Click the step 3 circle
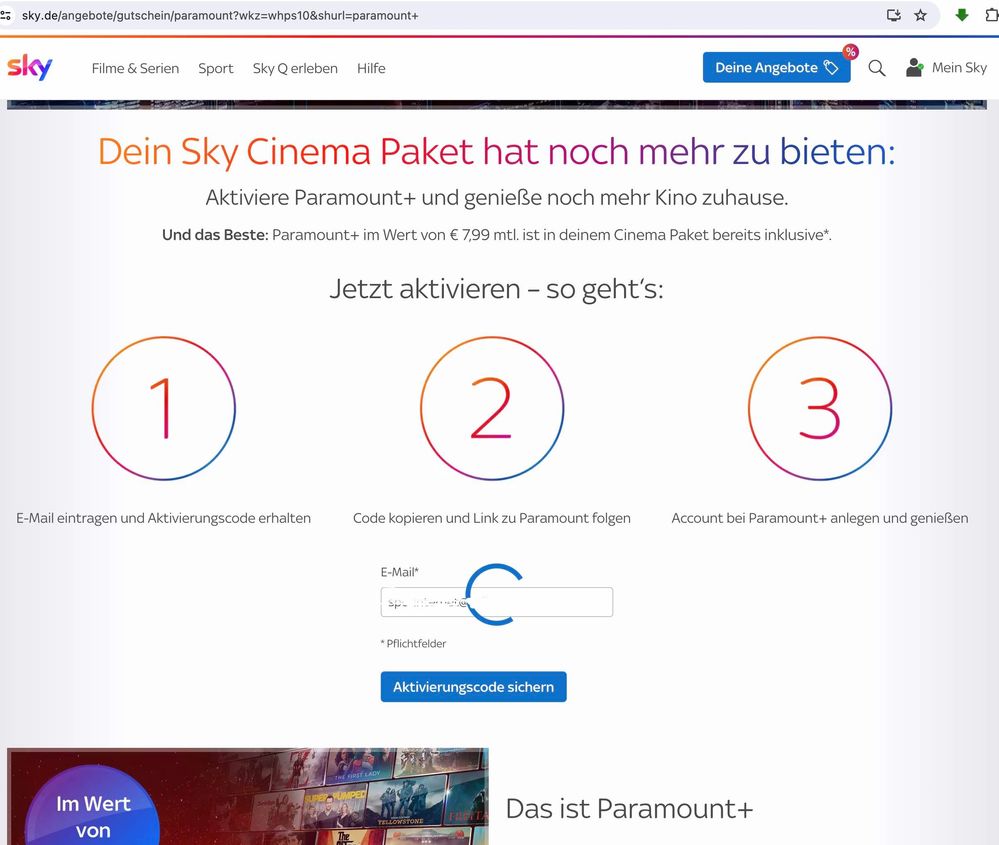This screenshot has height=845, width=999. (x=820, y=408)
